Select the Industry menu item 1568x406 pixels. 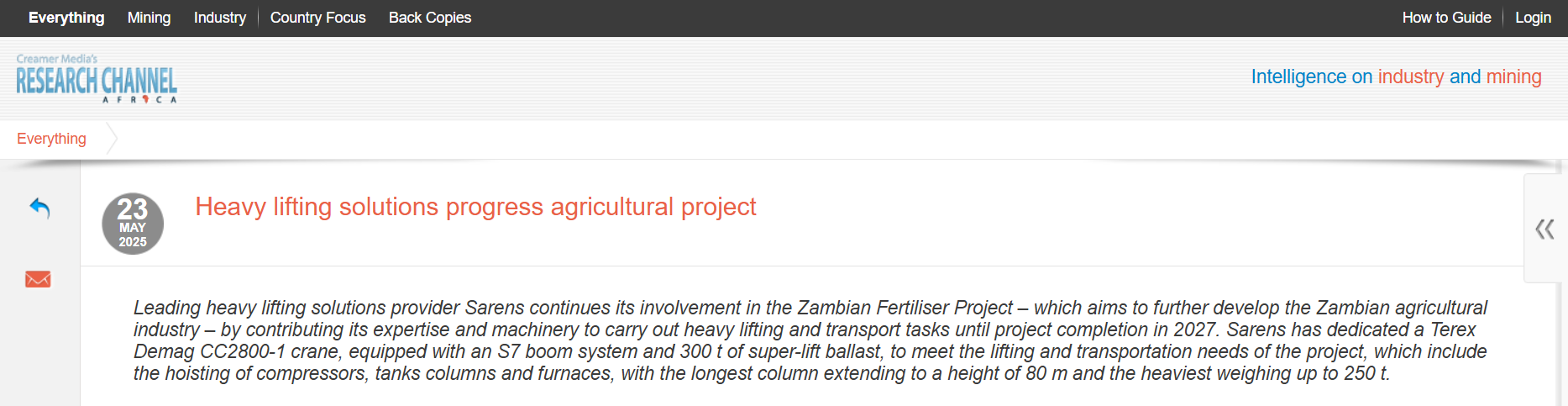click(219, 18)
